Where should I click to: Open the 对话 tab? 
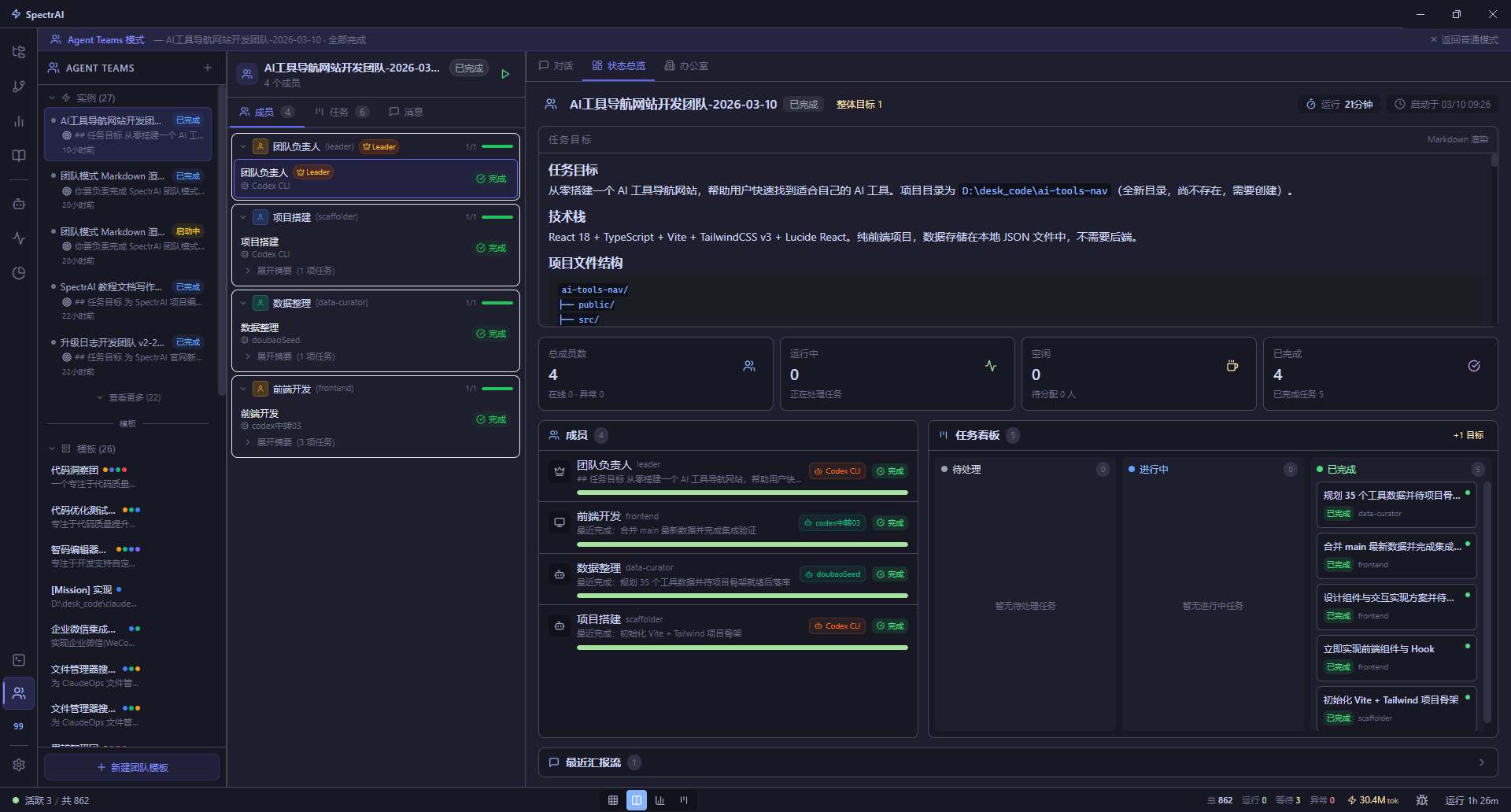pos(556,66)
